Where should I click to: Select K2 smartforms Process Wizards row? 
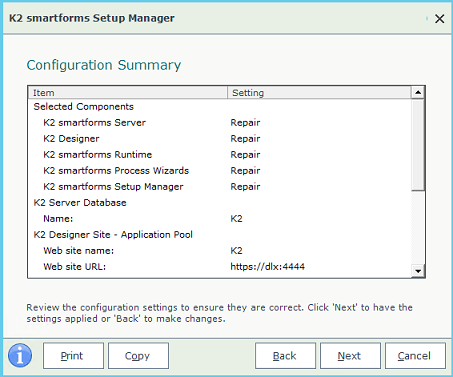(x=220, y=171)
